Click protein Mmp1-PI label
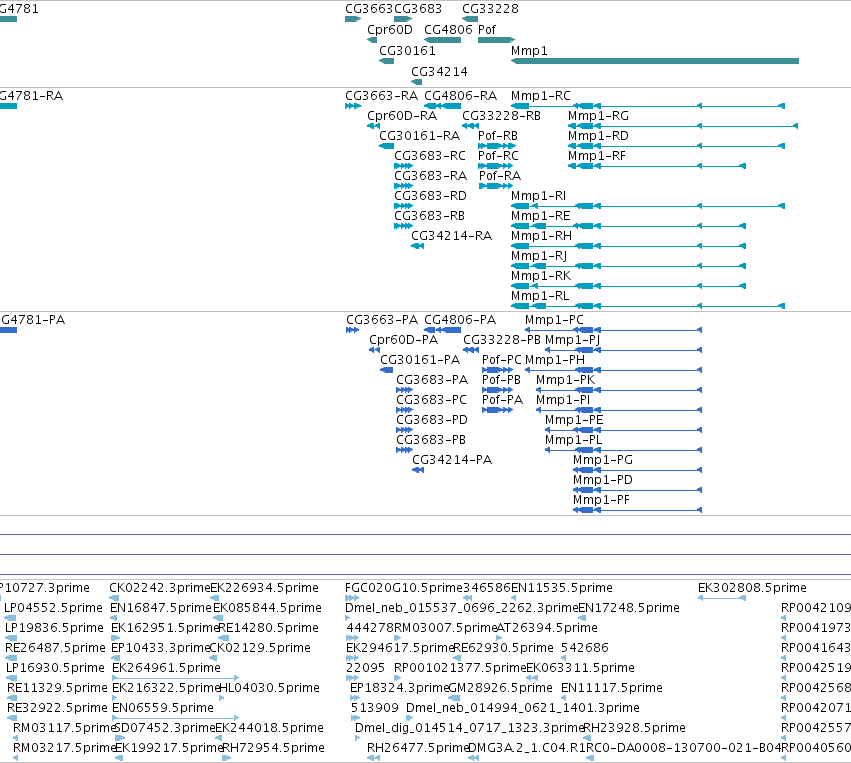The image size is (851, 763). point(563,400)
